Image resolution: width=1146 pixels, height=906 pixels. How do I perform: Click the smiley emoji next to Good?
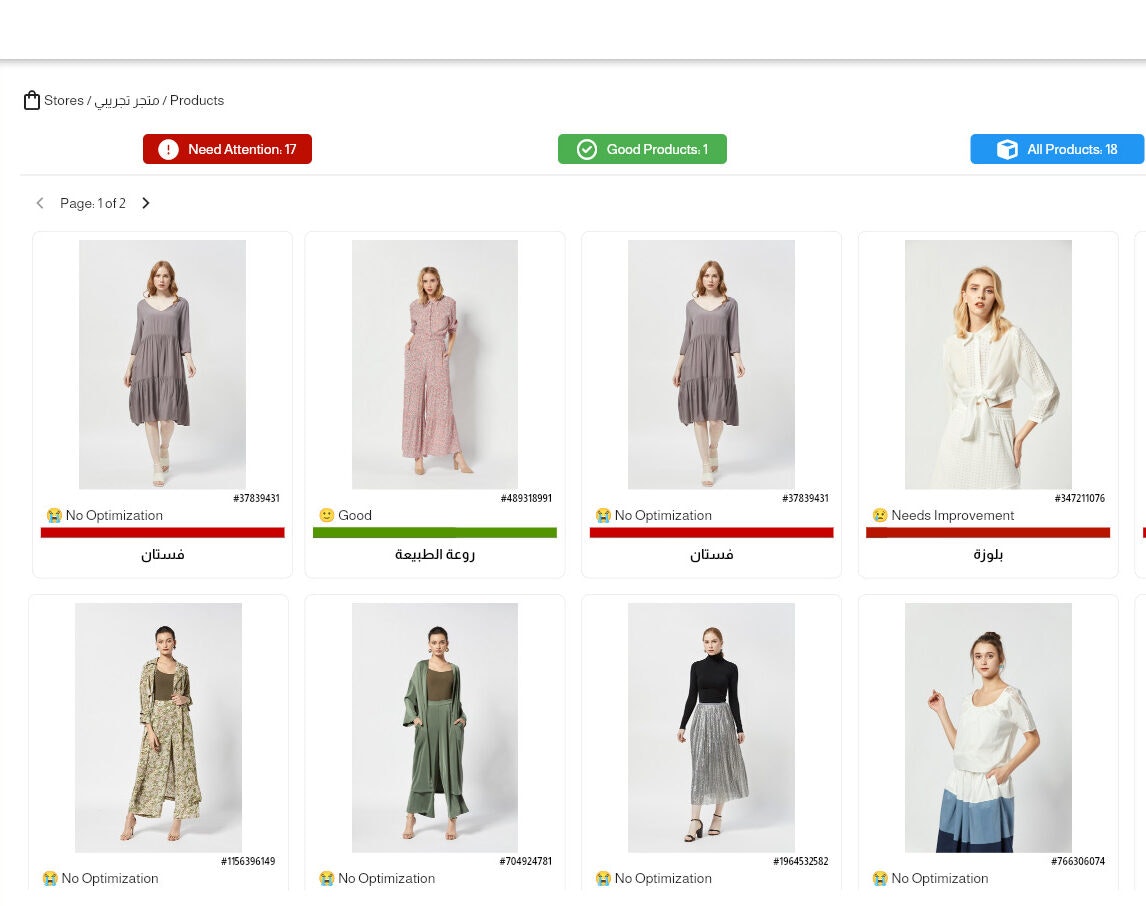[327, 515]
